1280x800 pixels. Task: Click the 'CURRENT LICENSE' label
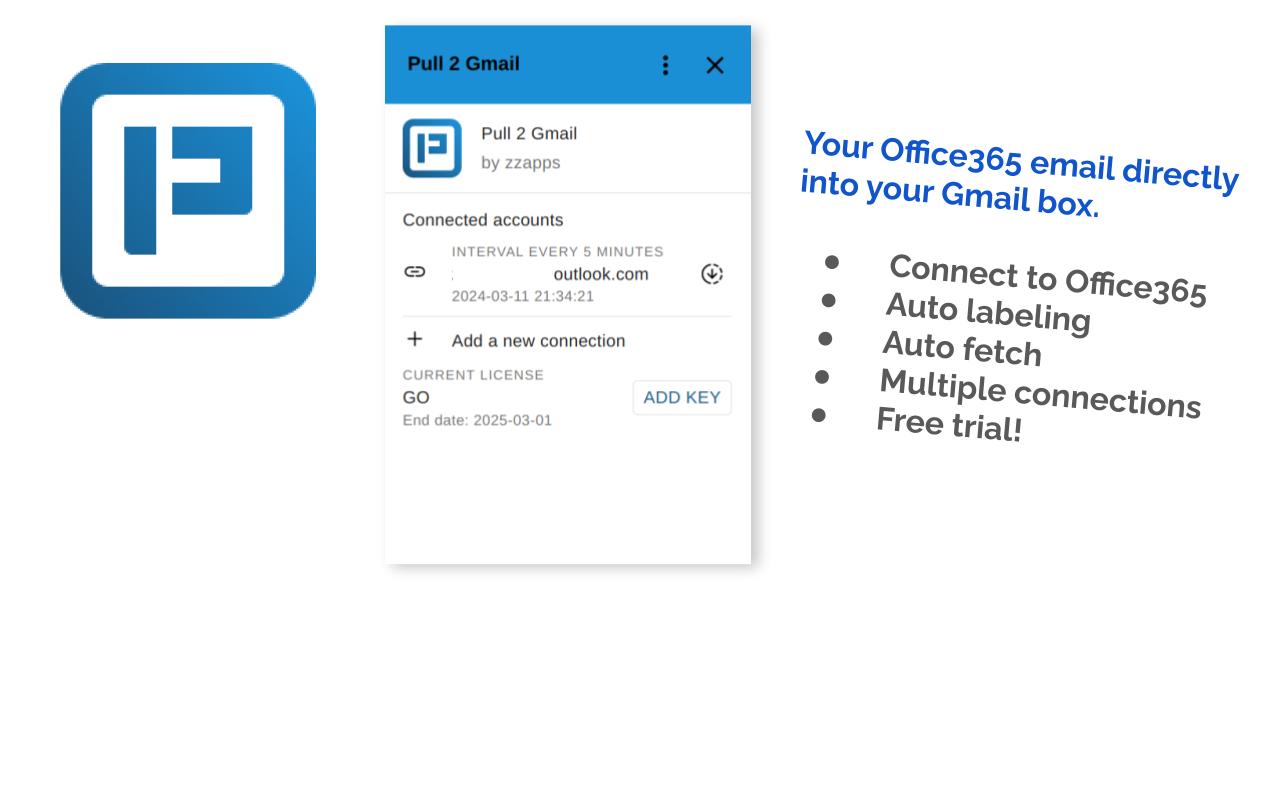click(473, 375)
